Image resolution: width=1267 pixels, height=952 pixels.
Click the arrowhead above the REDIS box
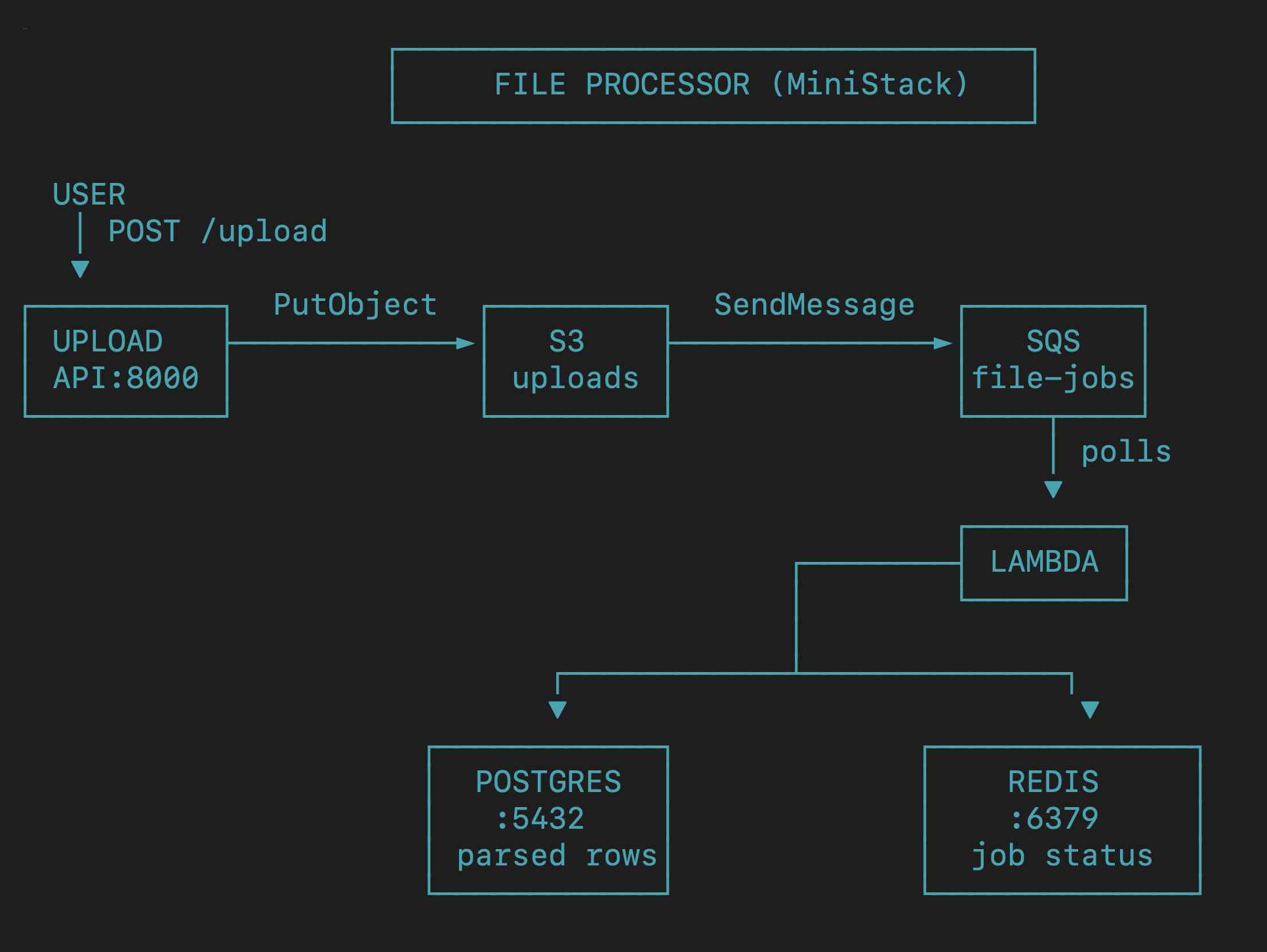point(1090,709)
